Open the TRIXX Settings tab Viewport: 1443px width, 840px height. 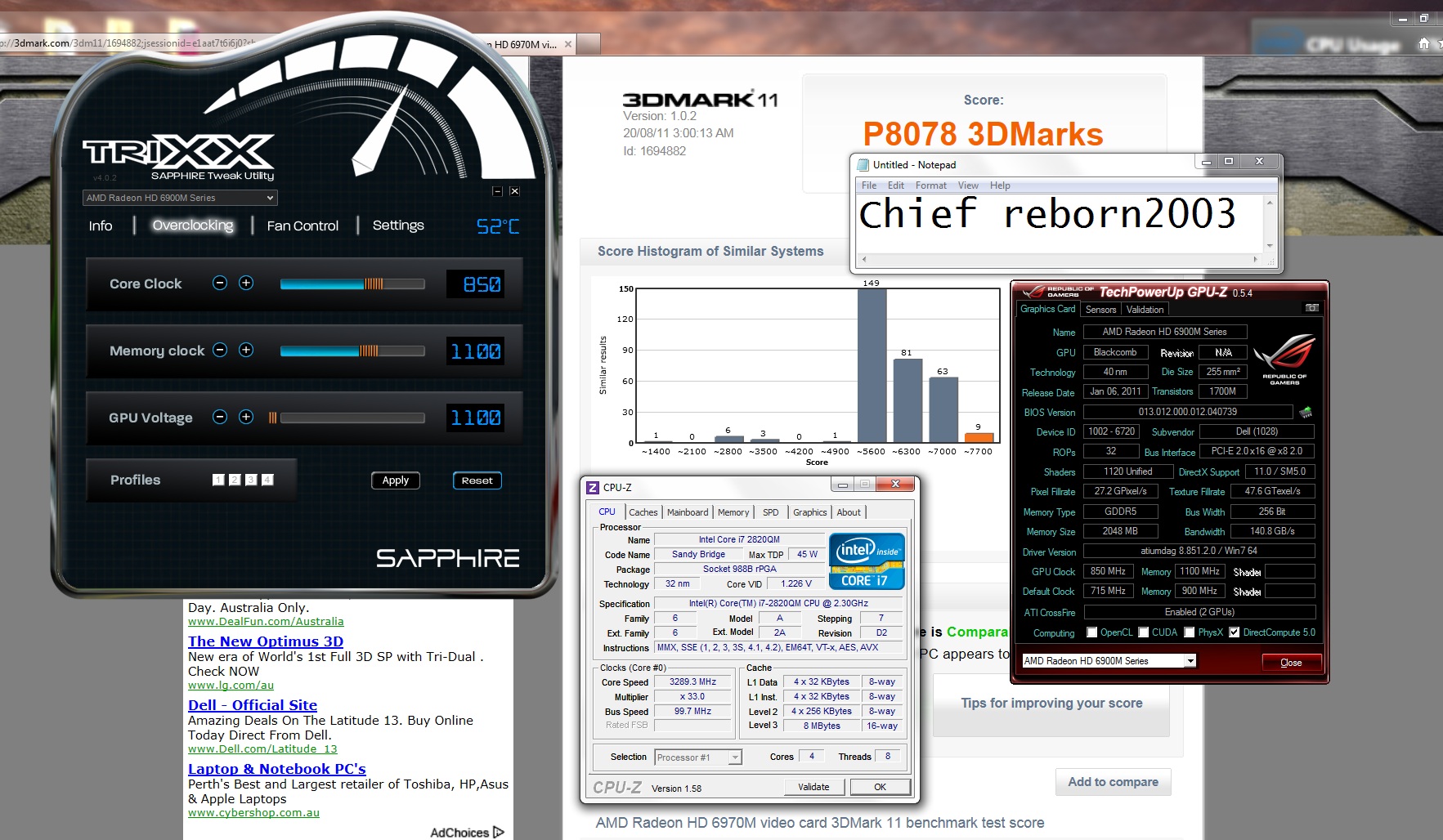coord(398,226)
